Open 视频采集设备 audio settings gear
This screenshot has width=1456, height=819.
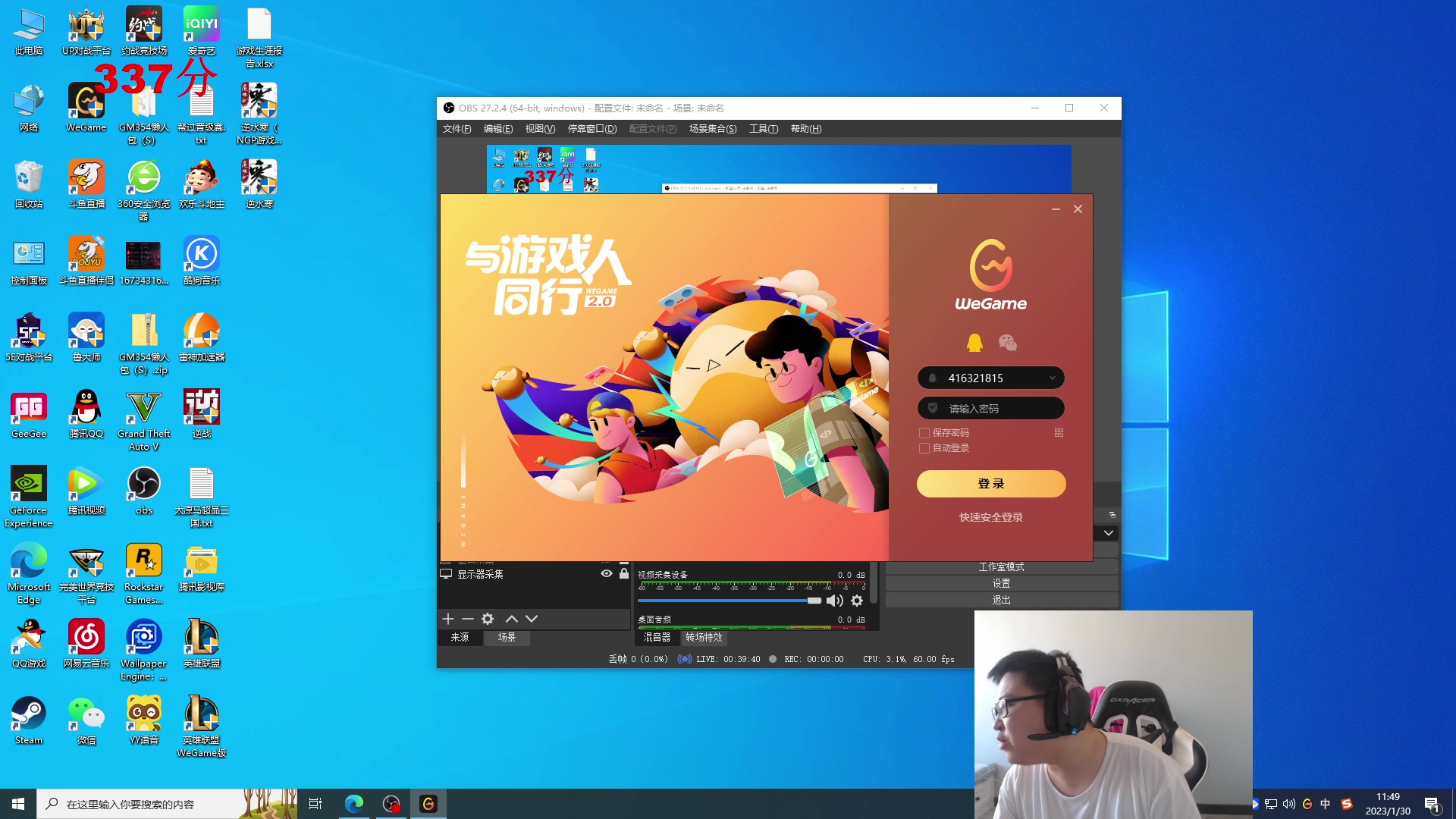click(x=857, y=601)
